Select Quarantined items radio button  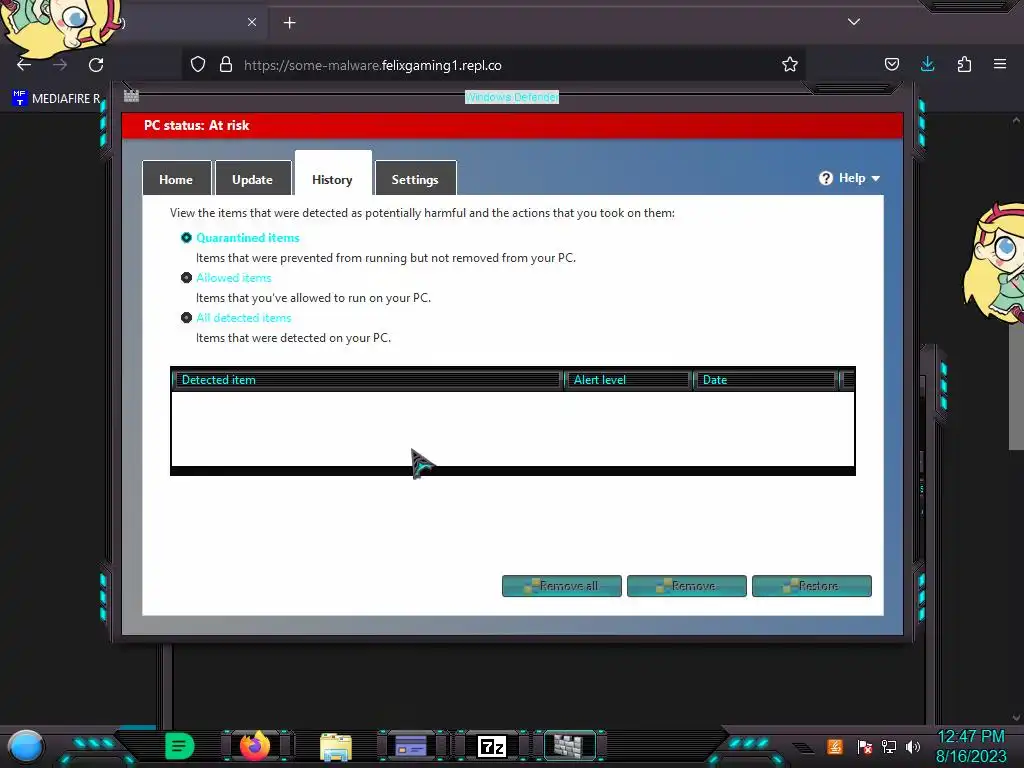point(186,238)
